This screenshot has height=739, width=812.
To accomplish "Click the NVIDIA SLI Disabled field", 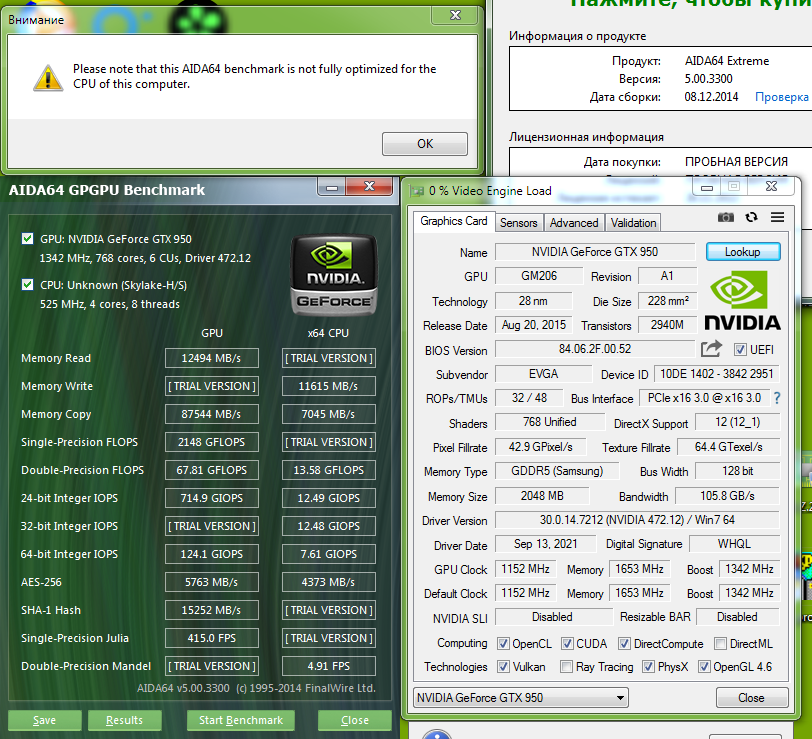I will pos(553,617).
